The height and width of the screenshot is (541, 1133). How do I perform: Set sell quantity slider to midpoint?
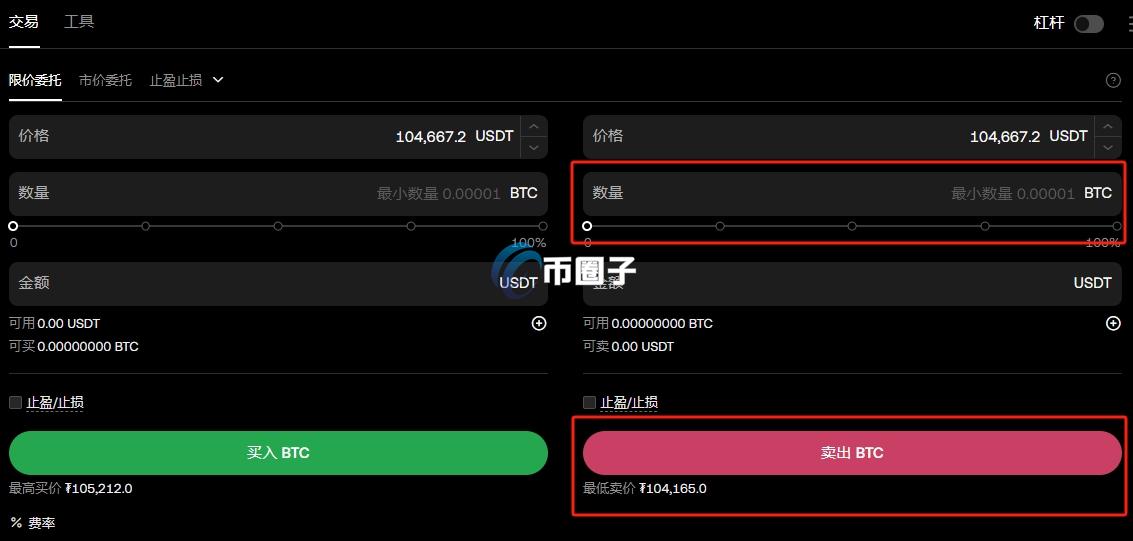(852, 226)
